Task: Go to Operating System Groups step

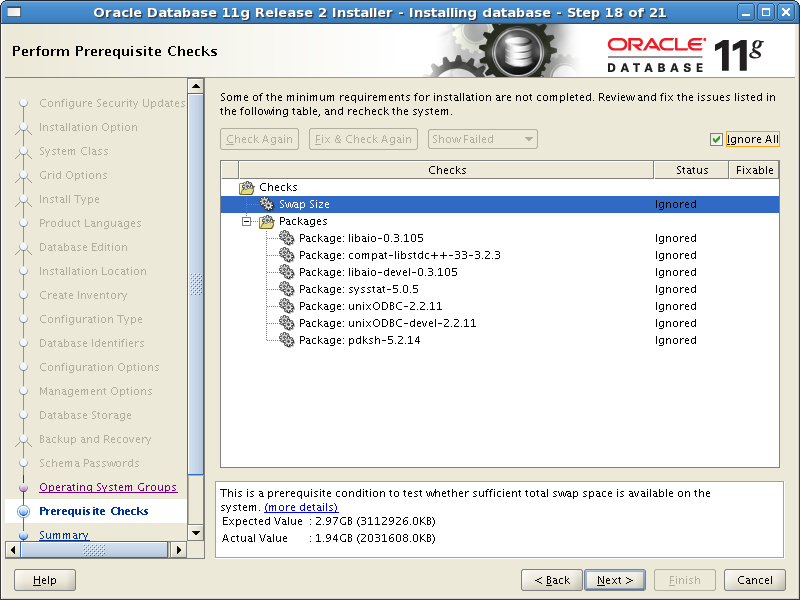Action: coord(108,487)
